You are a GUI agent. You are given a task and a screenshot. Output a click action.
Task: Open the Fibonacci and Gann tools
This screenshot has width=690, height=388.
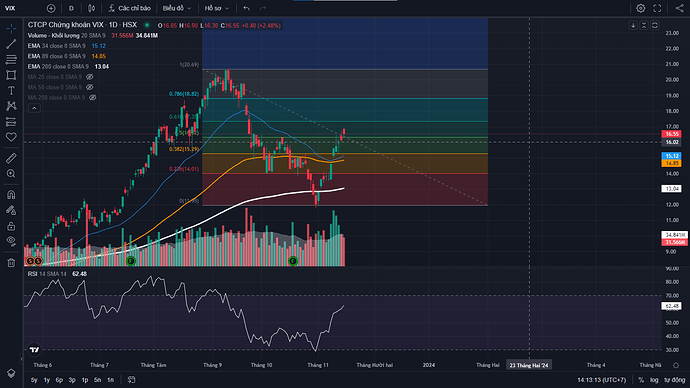tap(11, 59)
